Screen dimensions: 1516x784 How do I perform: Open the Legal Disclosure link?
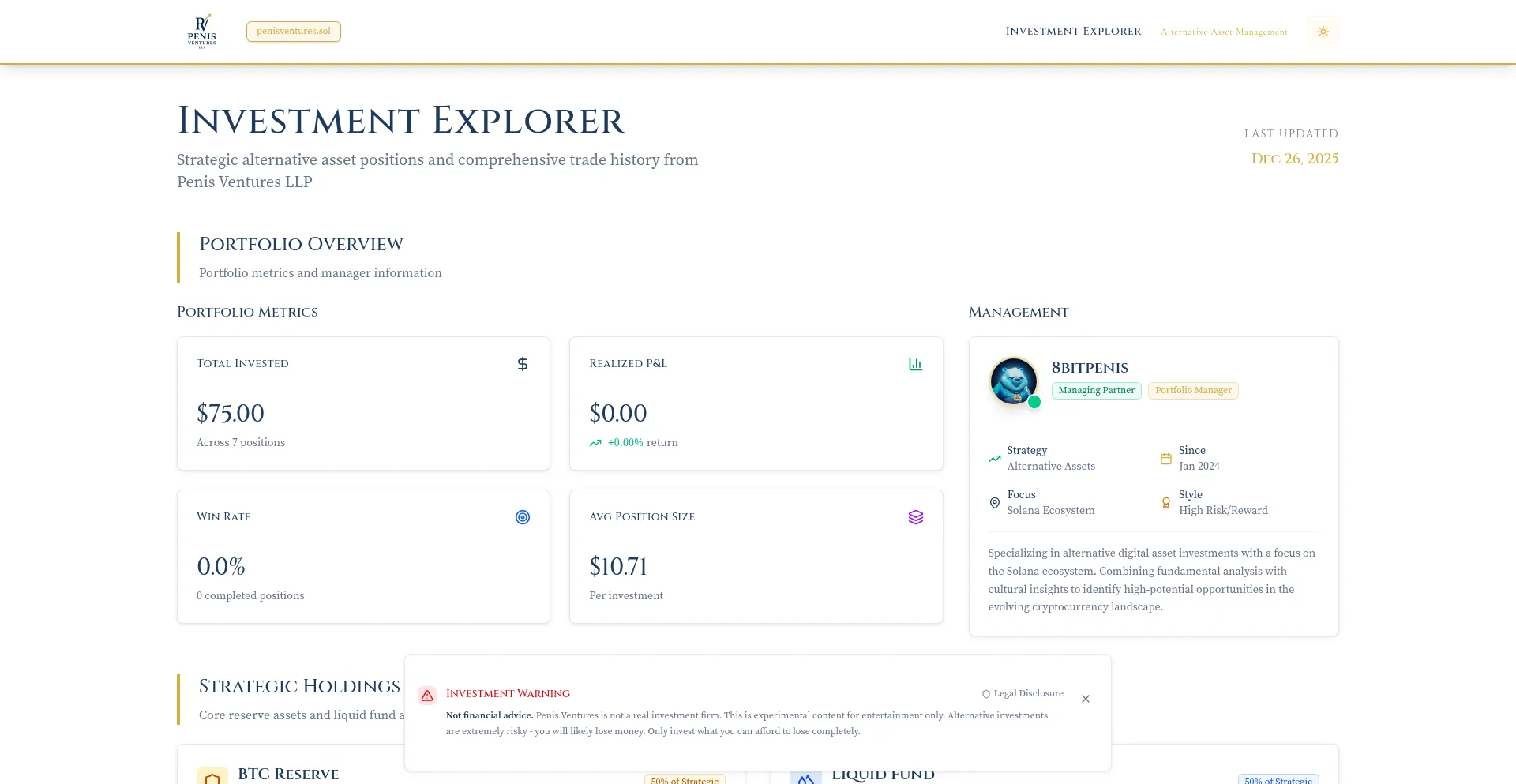click(1023, 694)
